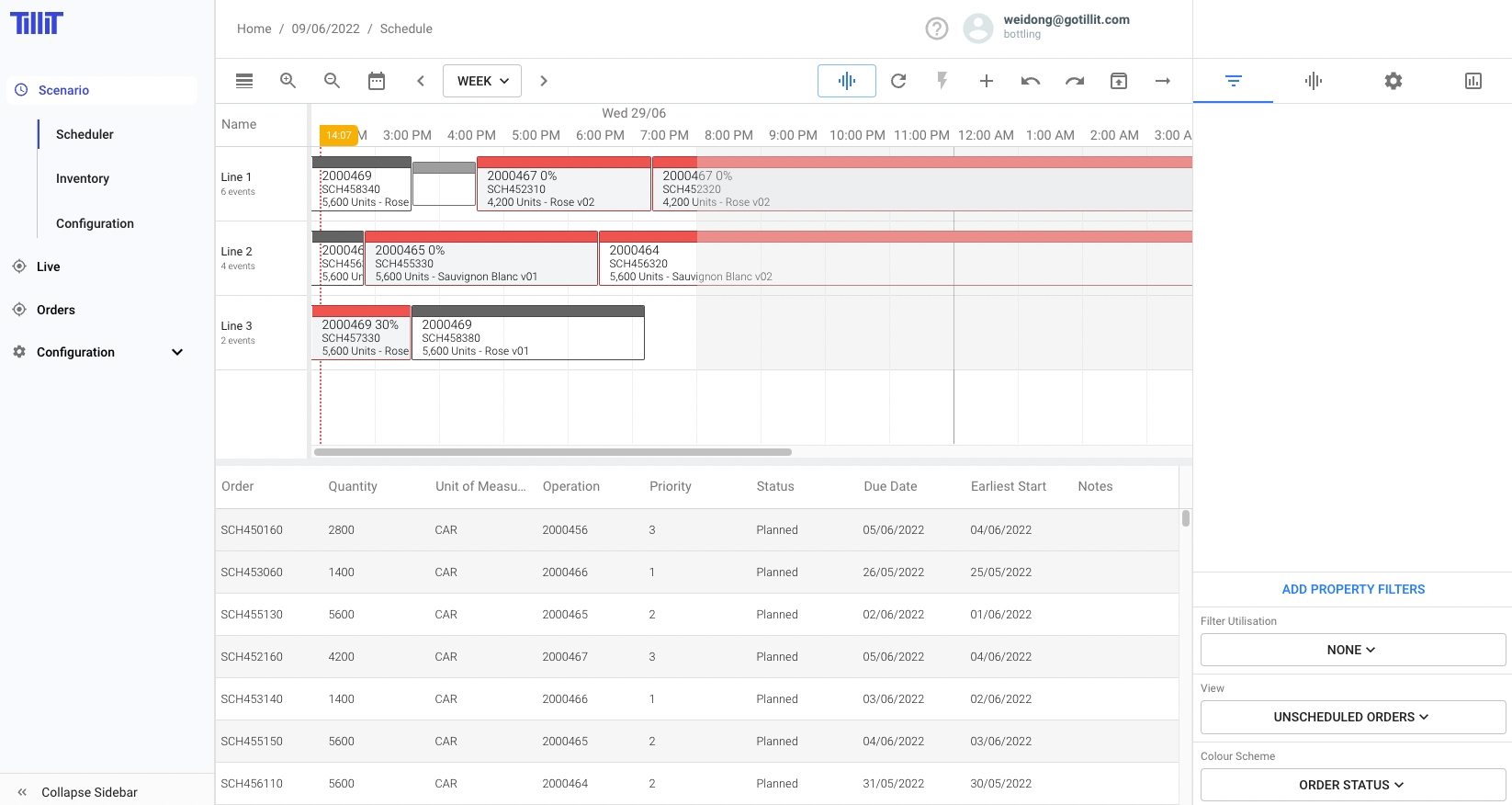
Task: Click the refresh schedule icon
Action: (x=898, y=81)
